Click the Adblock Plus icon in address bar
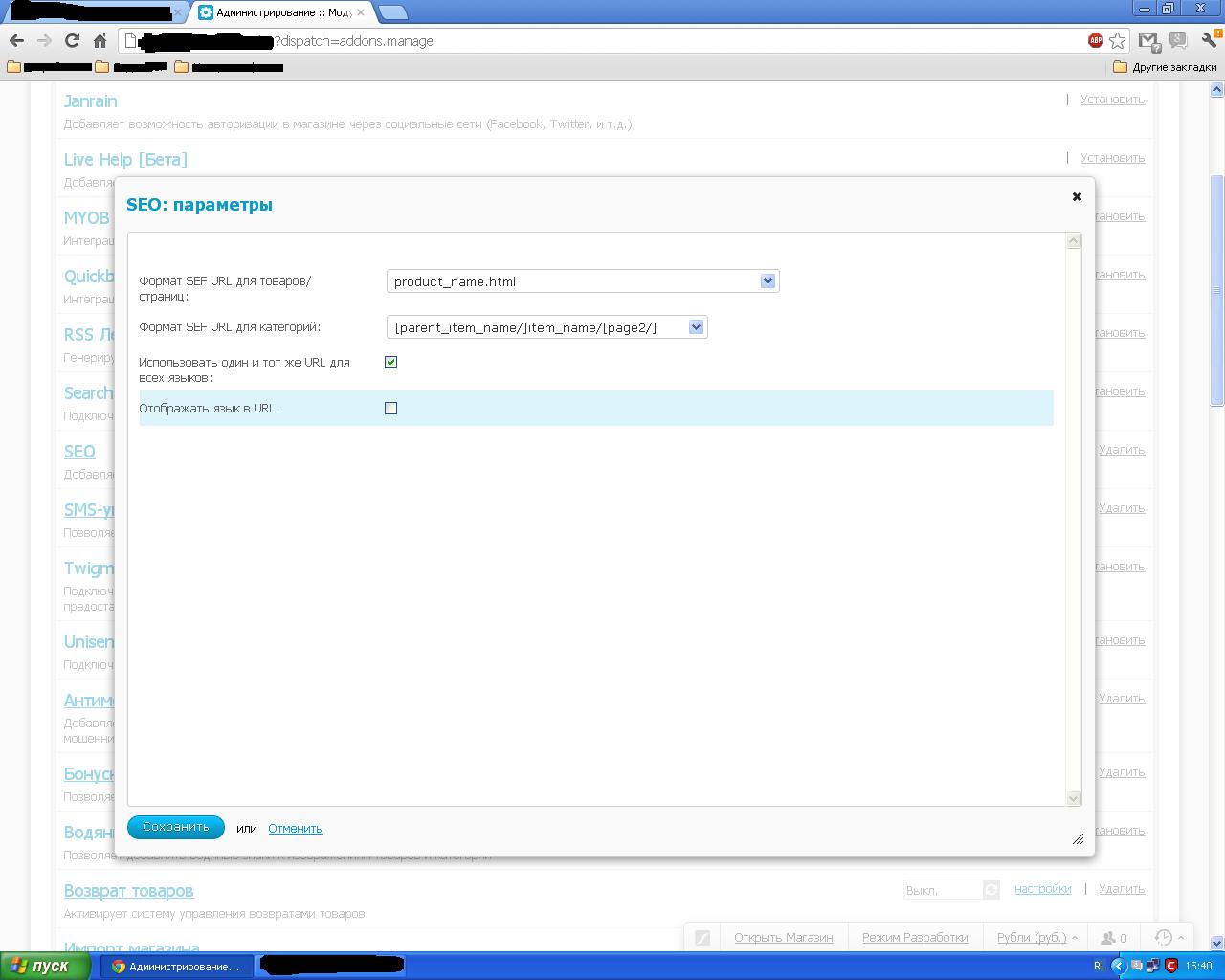This screenshot has width=1225, height=980. click(1095, 40)
